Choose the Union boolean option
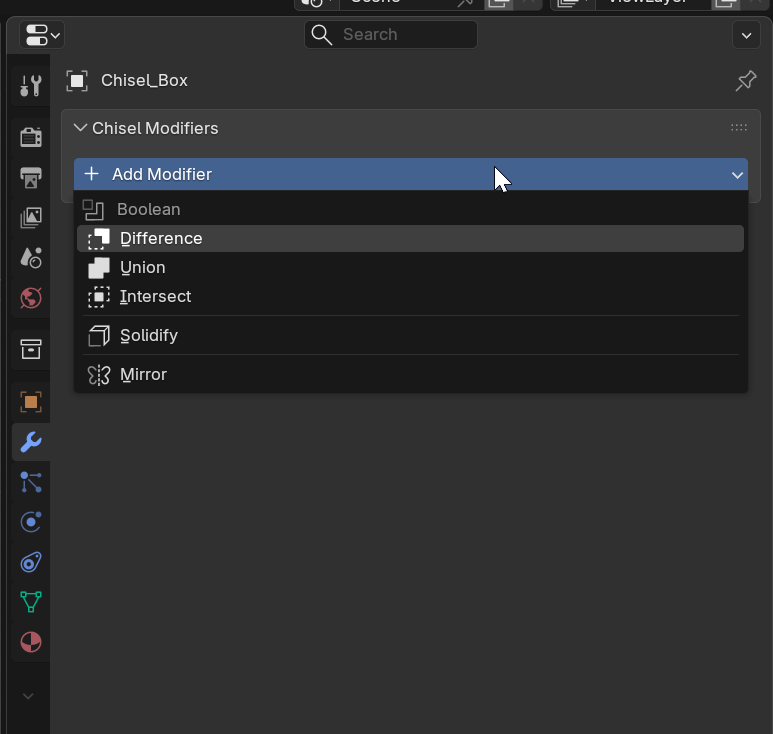 click(410, 268)
